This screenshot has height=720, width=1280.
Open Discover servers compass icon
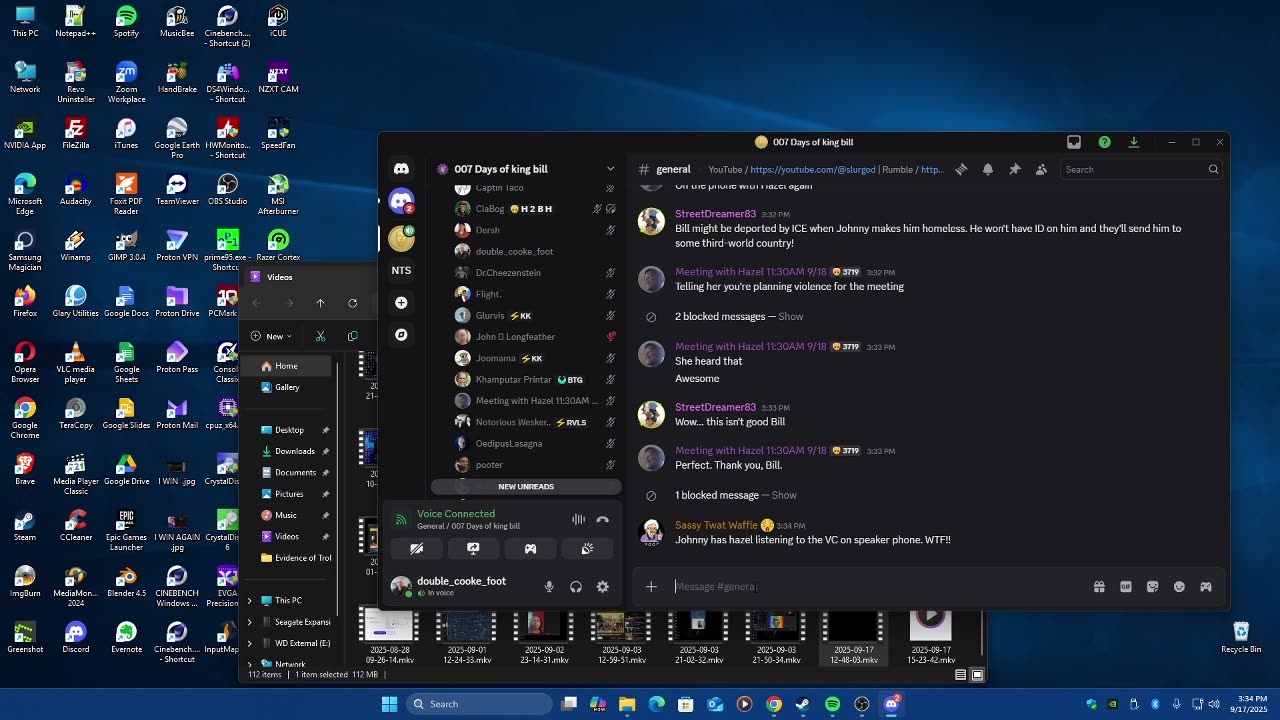click(401, 334)
